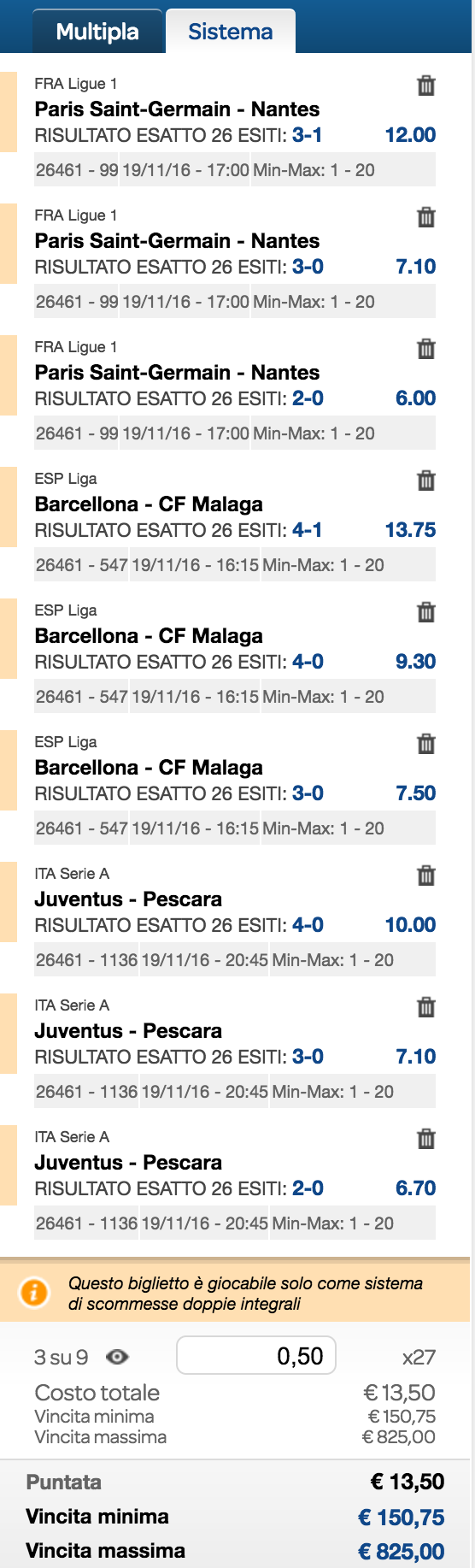Remove the Barcellona - Malaga 4-1 bet
Screen dimensions: 475x1568
pos(425,480)
